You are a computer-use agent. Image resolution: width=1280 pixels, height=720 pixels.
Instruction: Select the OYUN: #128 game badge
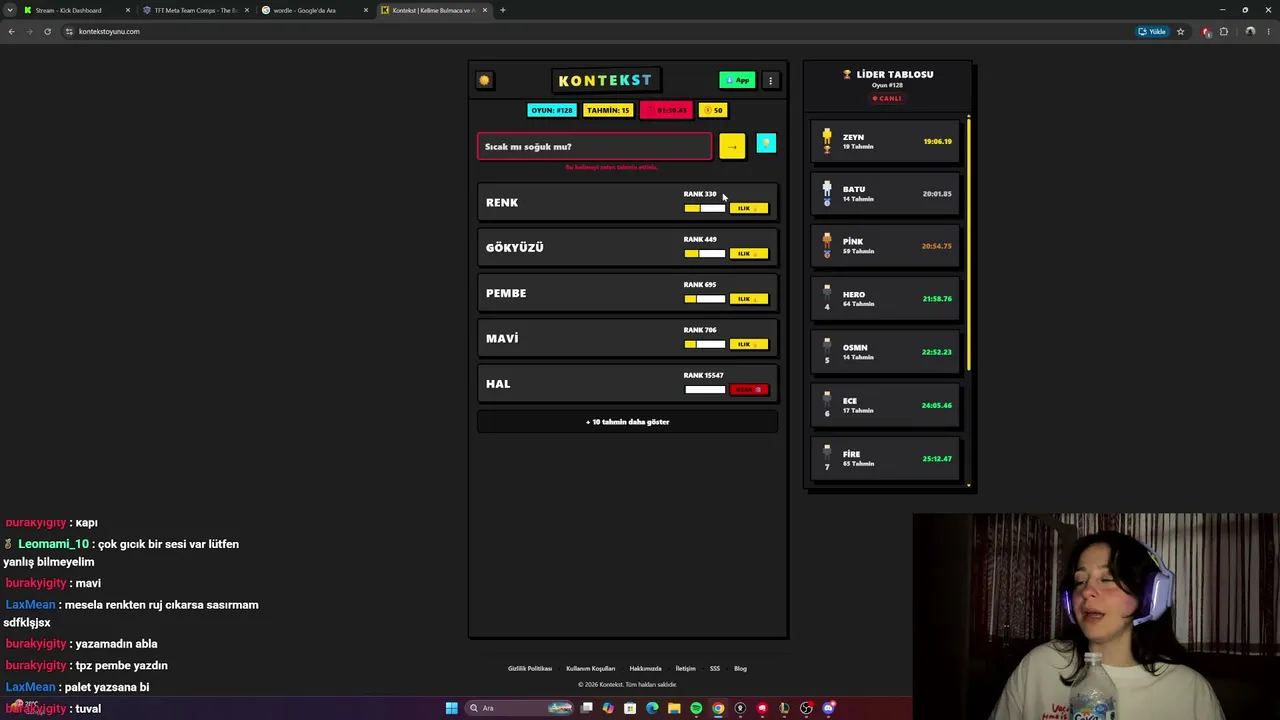coord(552,110)
